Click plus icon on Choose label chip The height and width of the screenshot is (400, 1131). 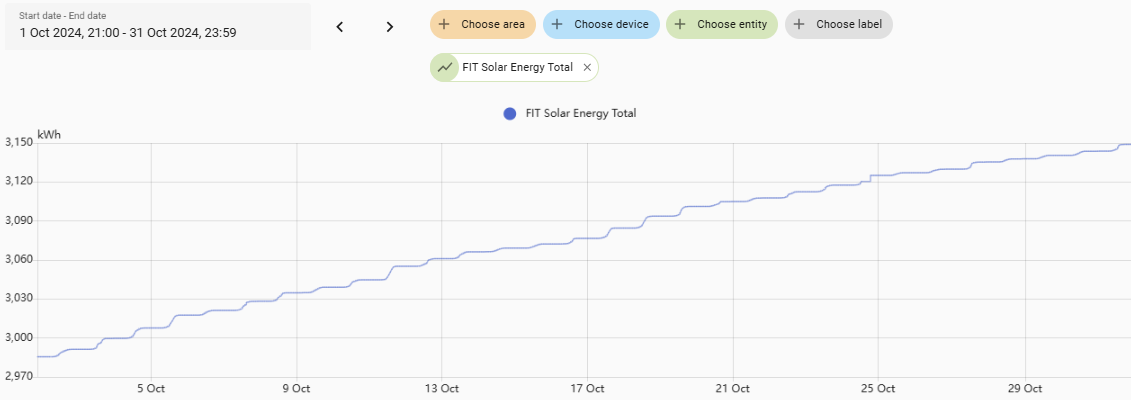tap(800, 24)
